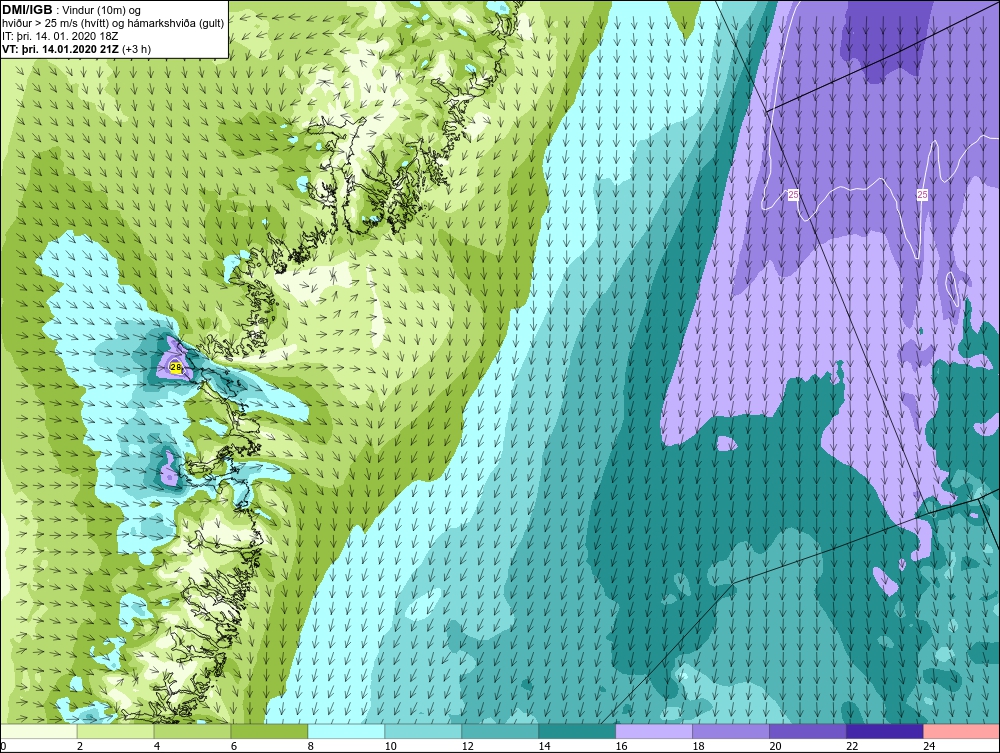Click the legend scale number 20
The width and height of the screenshot is (1000, 753).
(x=775, y=746)
